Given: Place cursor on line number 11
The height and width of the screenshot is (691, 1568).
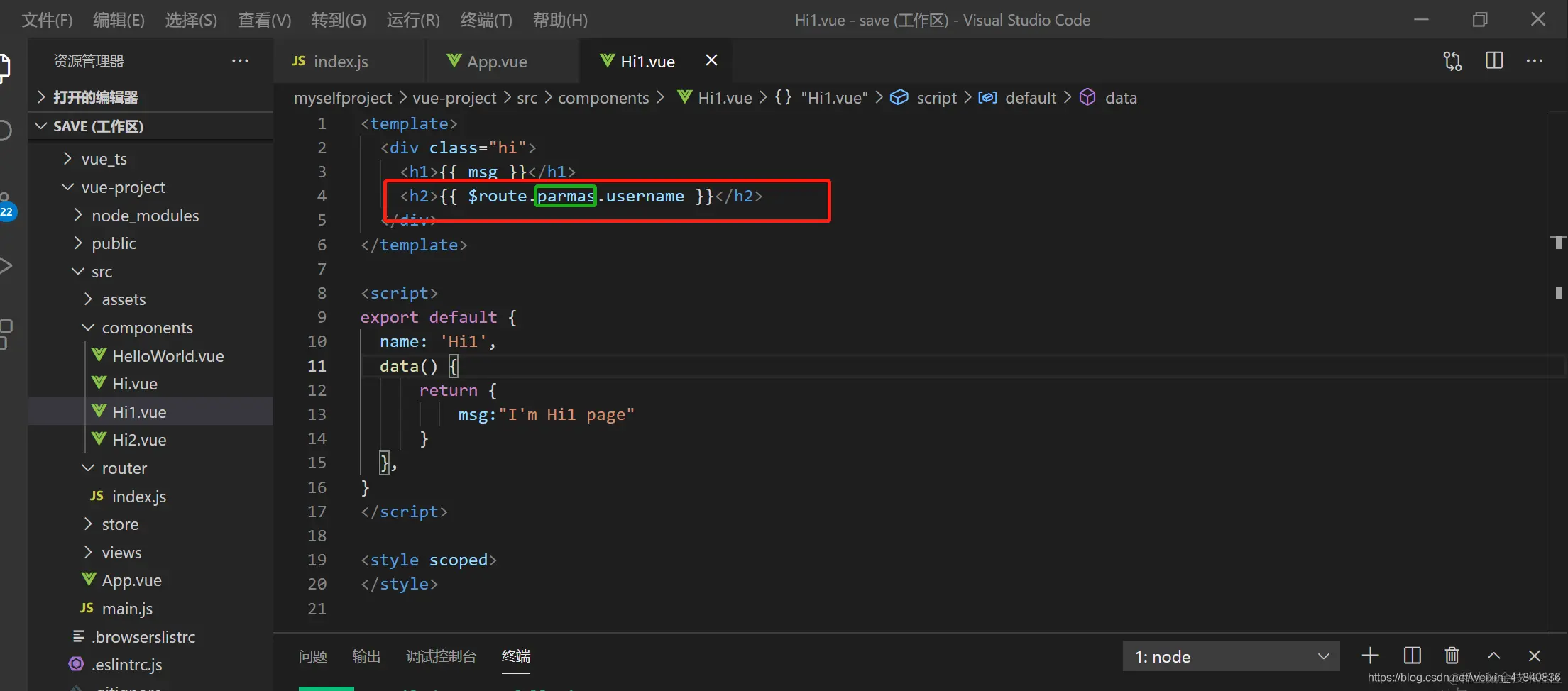Looking at the screenshot, I should pos(317,366).
